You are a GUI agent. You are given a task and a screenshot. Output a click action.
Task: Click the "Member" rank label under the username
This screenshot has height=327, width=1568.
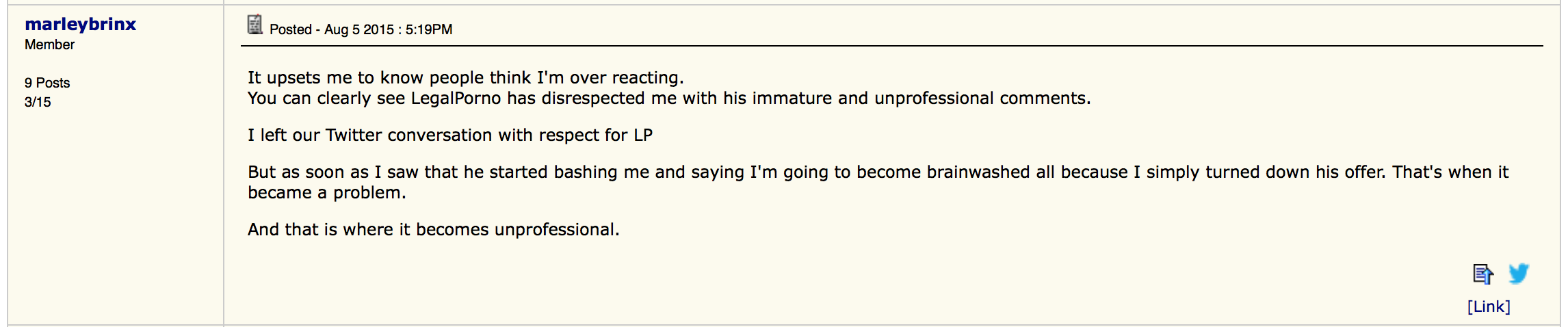[x=49, y=44]
